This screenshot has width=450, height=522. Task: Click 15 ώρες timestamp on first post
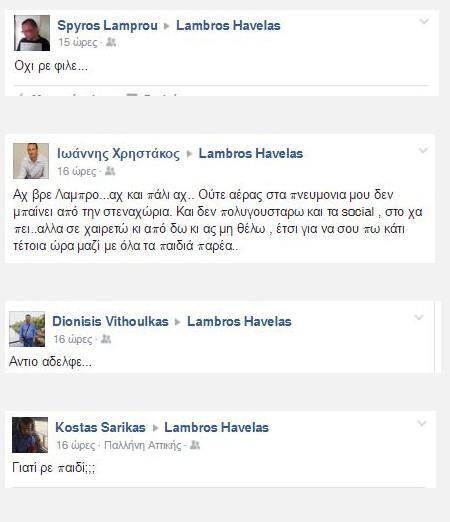[x=78, y=42]
